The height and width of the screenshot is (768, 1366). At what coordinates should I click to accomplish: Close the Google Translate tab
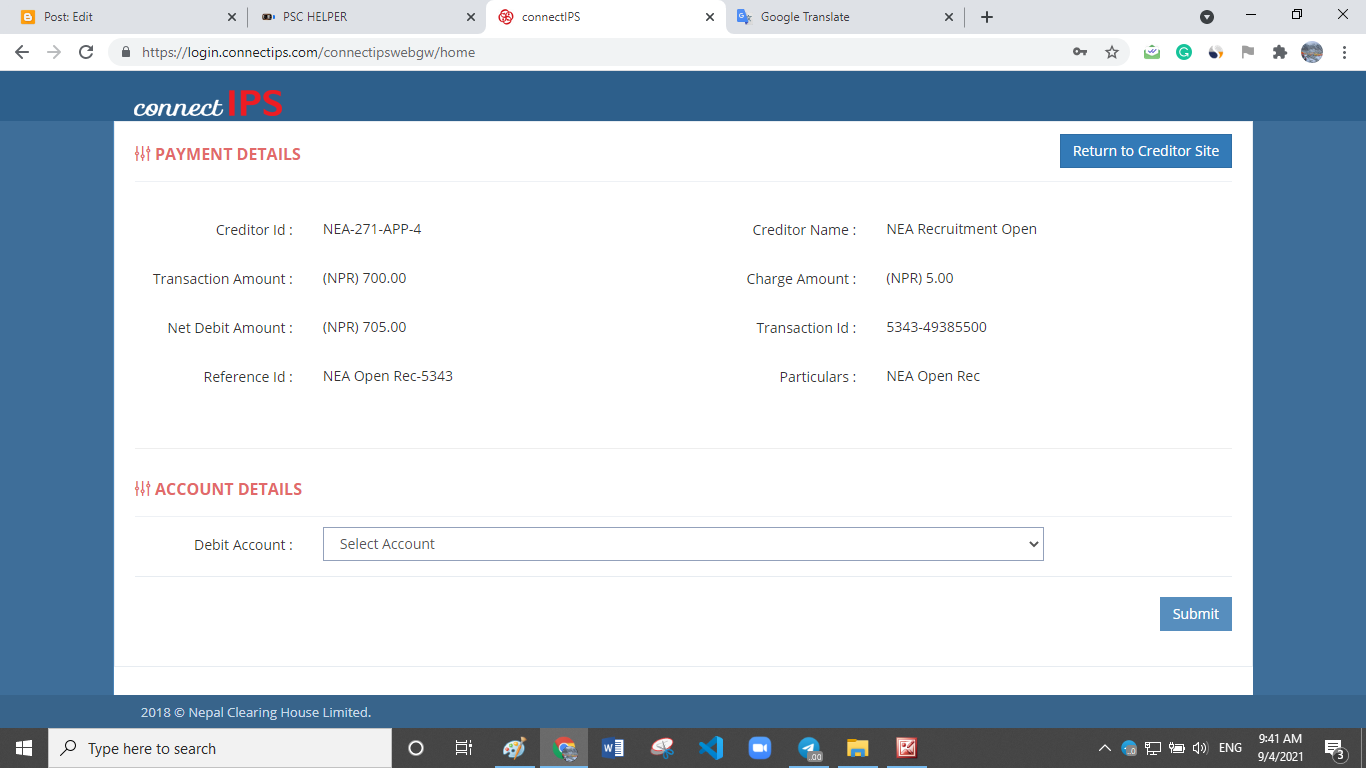coord(949,17)
